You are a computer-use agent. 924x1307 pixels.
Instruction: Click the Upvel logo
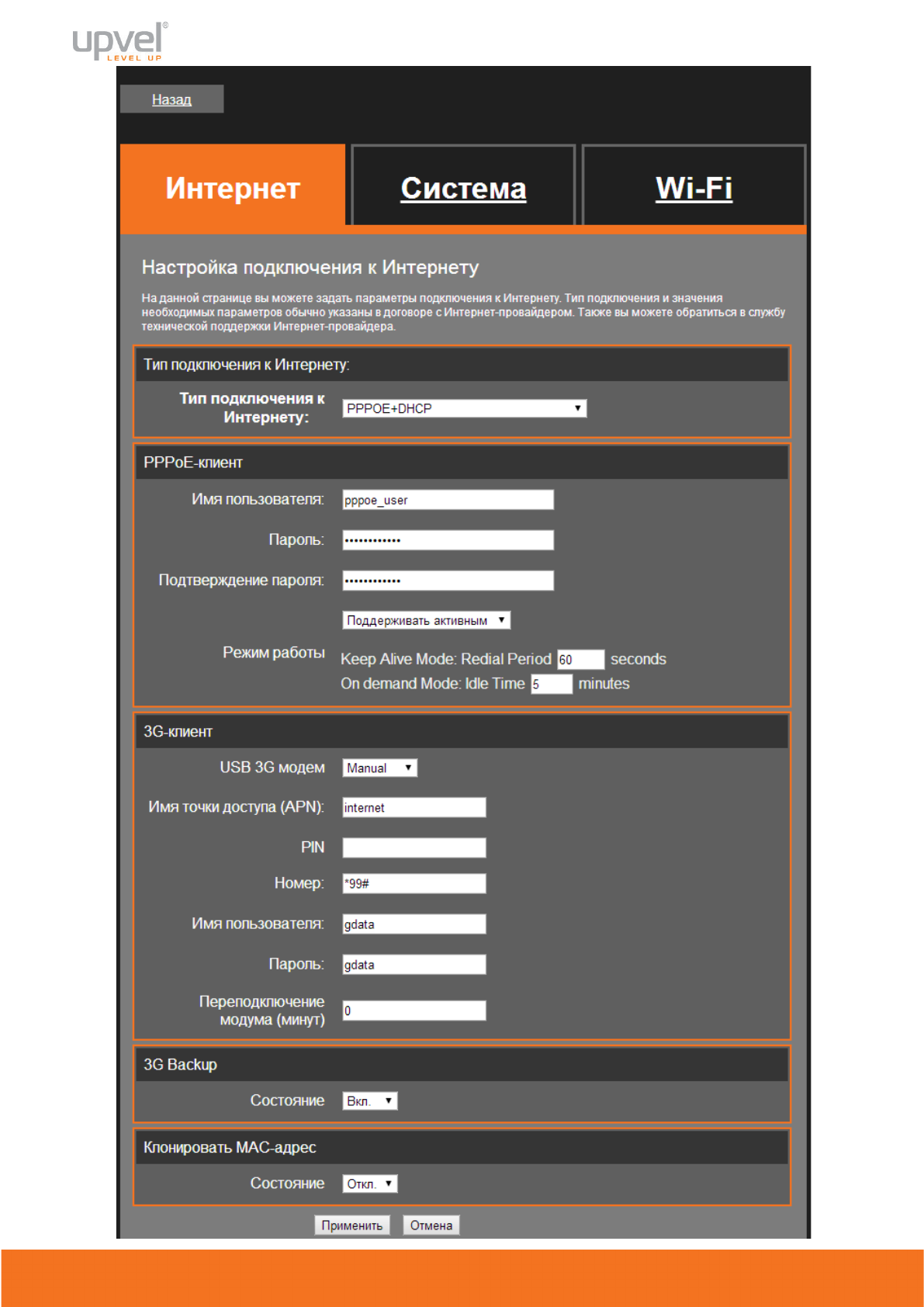click(119, 41)
